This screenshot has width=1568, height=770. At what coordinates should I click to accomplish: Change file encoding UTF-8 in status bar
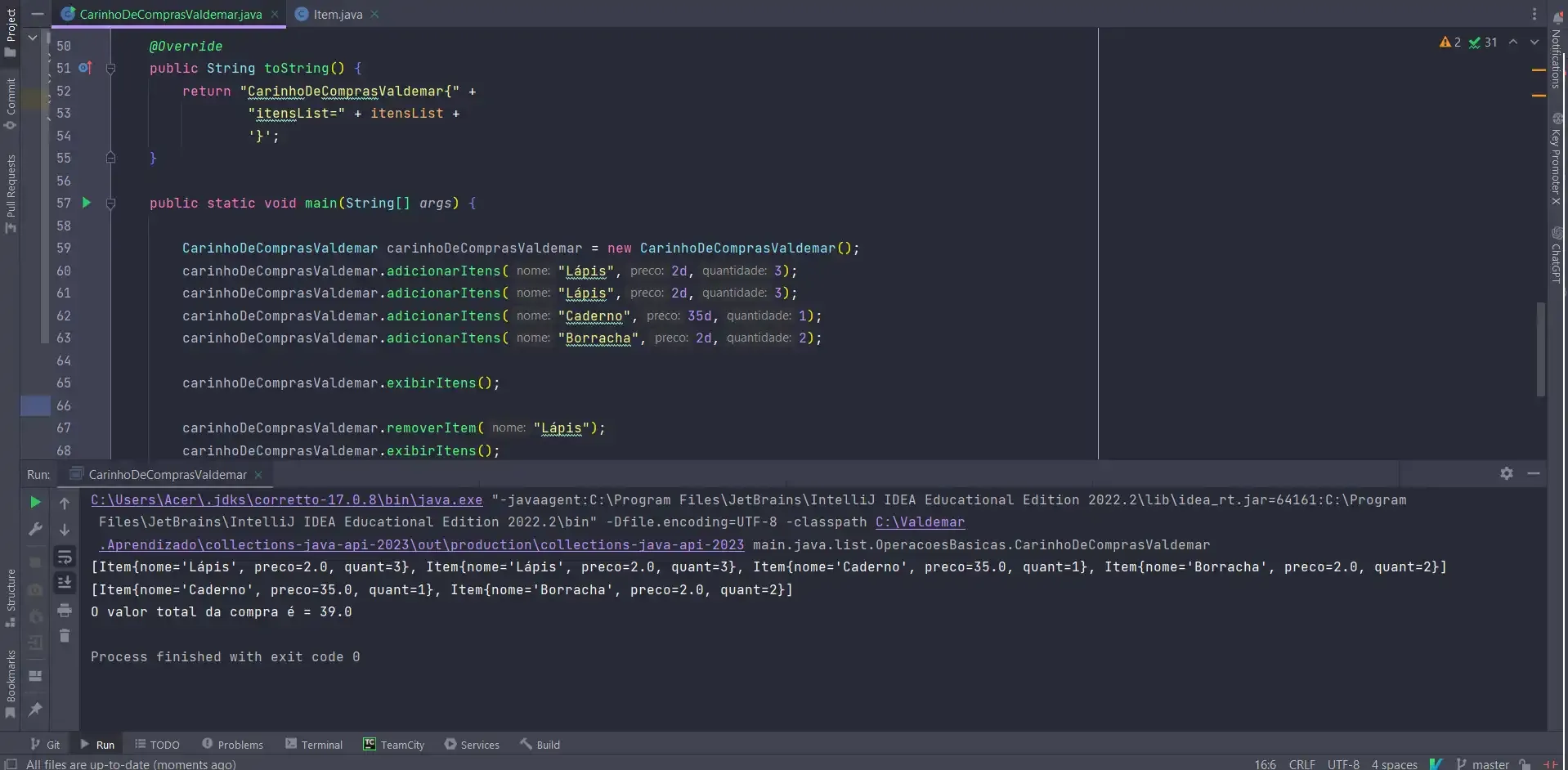tap(1343, 763)
